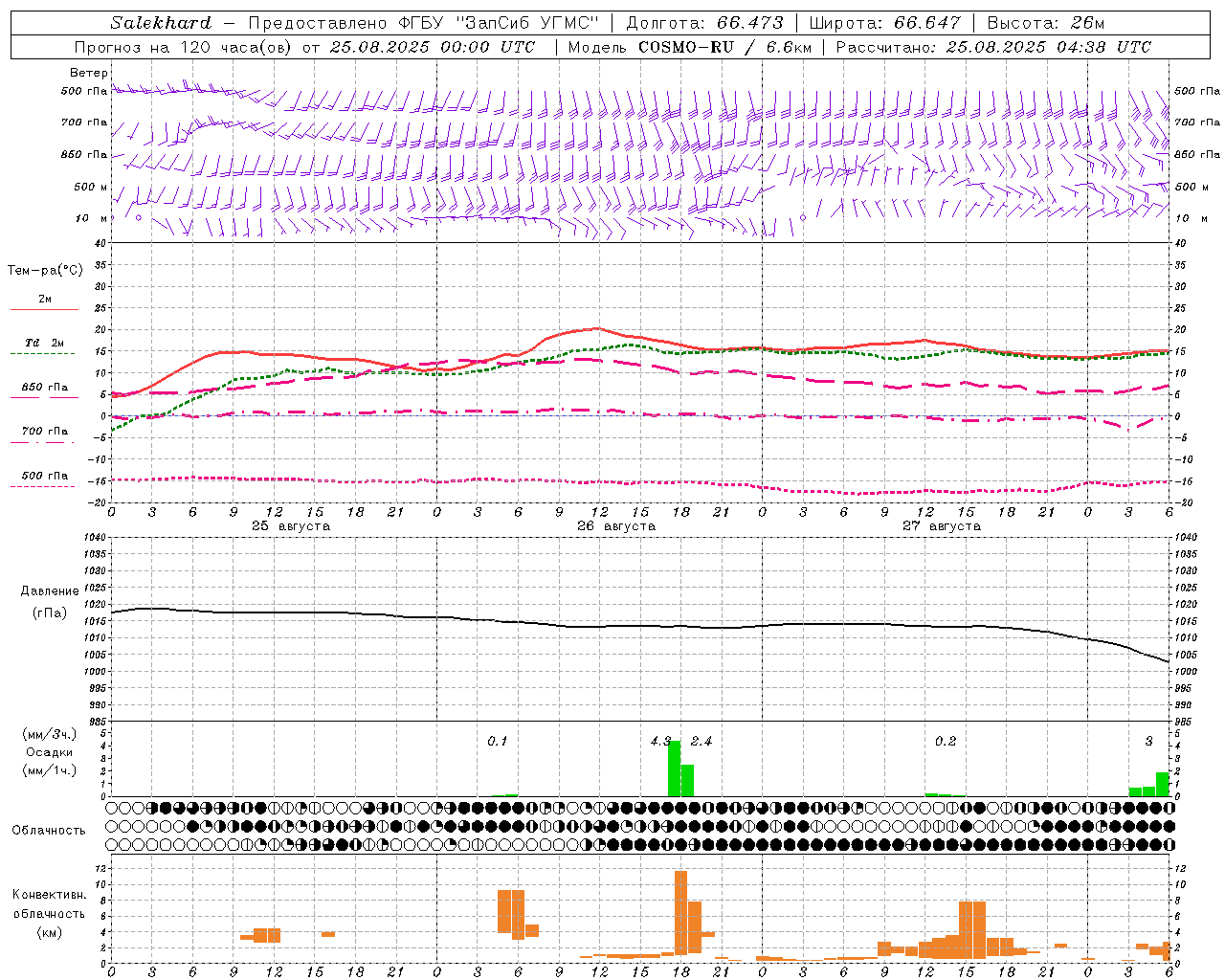The image size is (1225, 980).
Task: Click the tallest orange convective cloud bar
Action: 680,911
